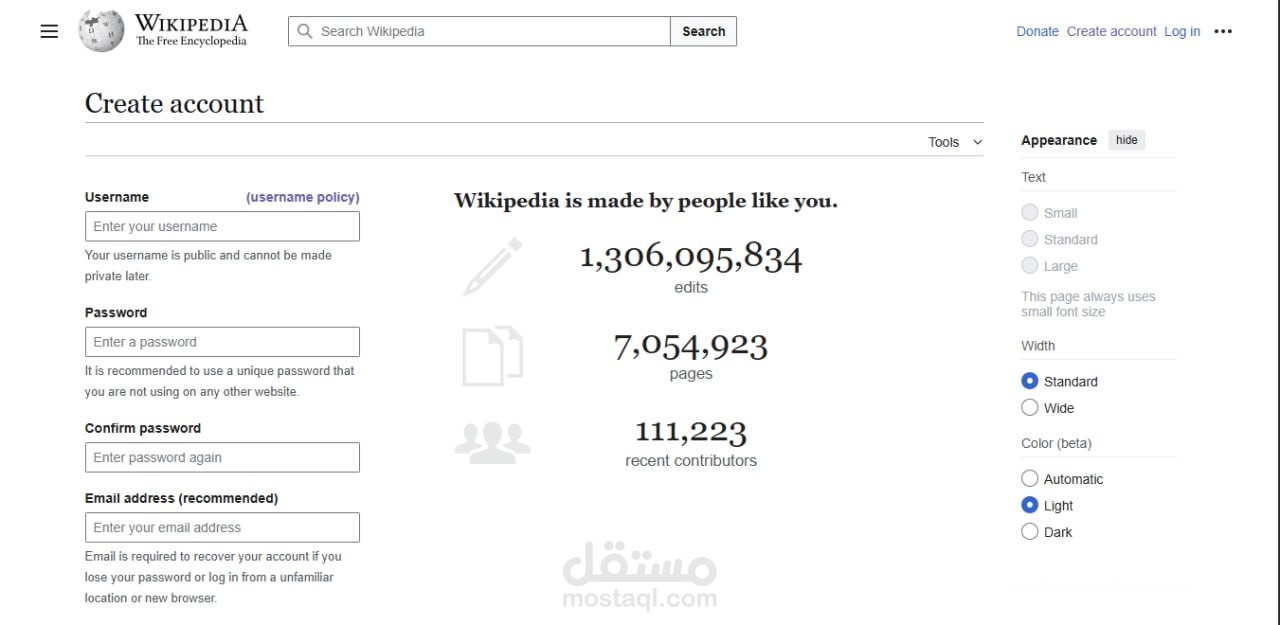Select the Small text size radio

click(1030, 212)
